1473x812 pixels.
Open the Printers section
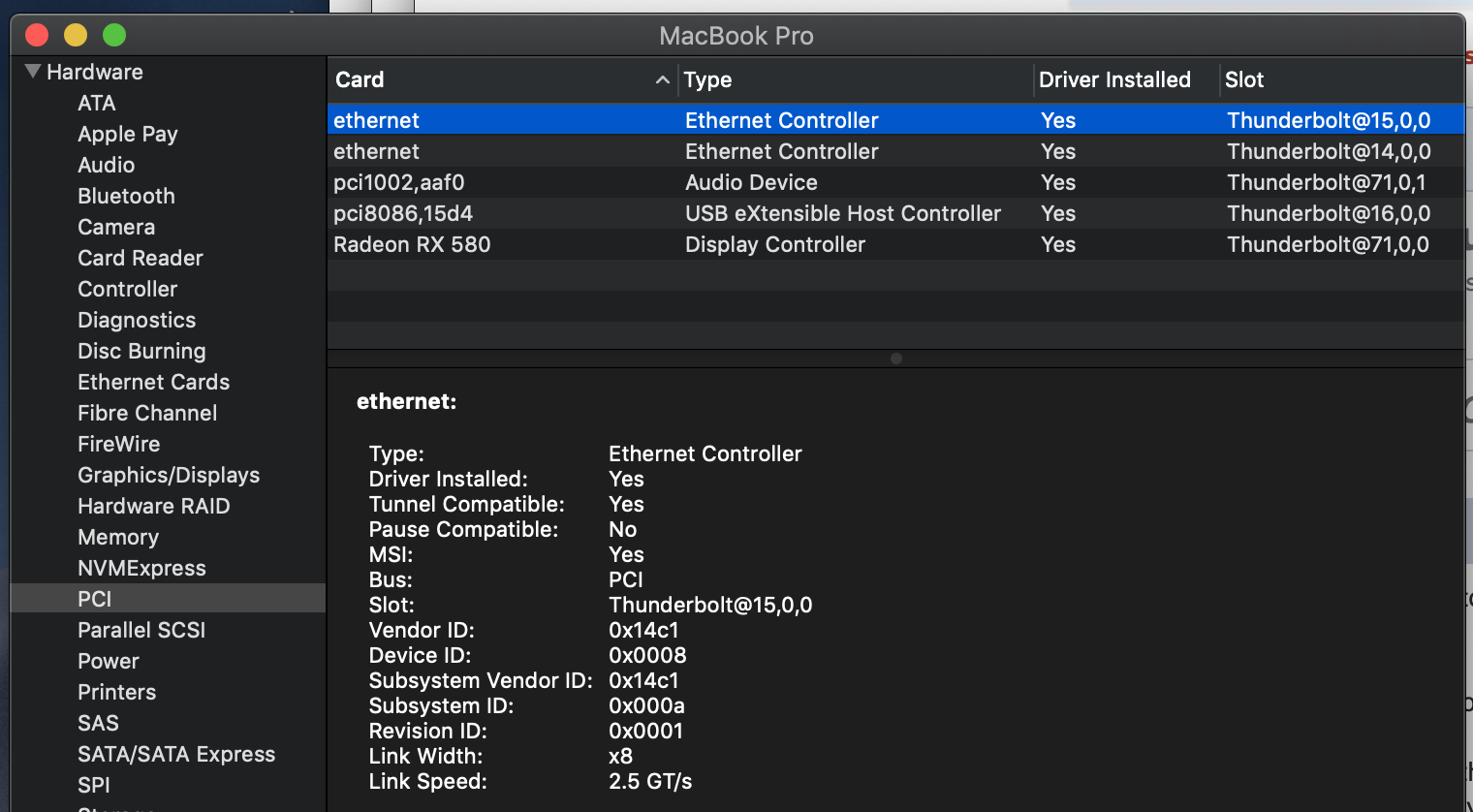click(x=116, y=692)
